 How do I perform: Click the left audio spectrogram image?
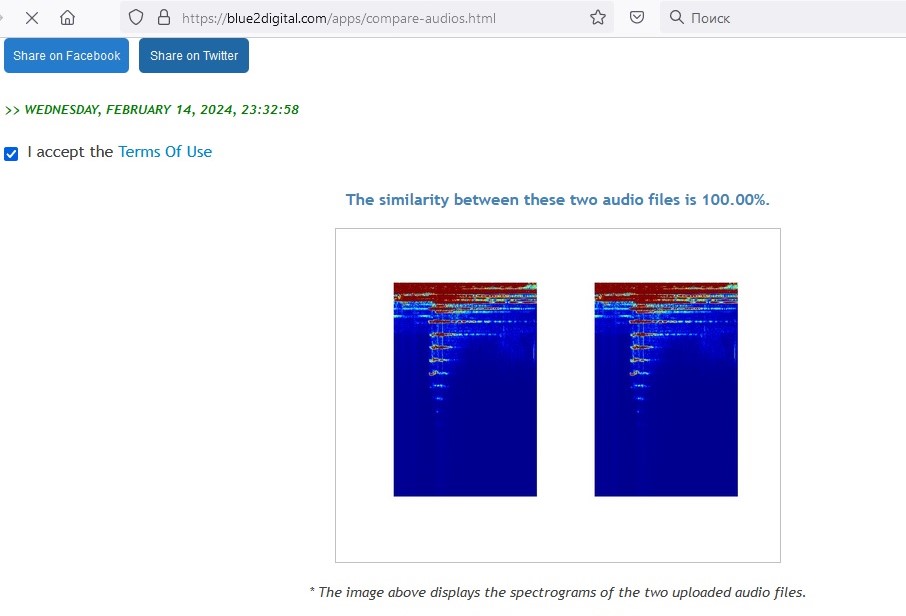(x=465, y=389)
